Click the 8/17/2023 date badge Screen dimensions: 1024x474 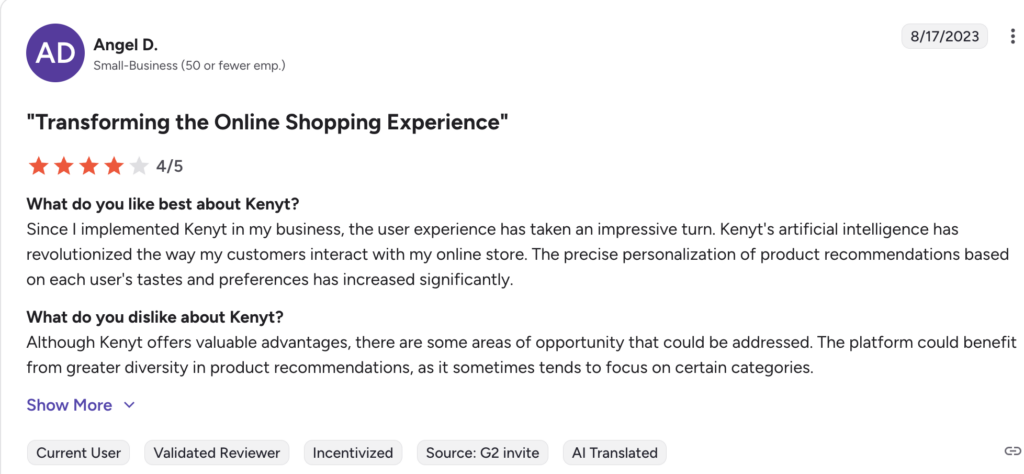944,37
